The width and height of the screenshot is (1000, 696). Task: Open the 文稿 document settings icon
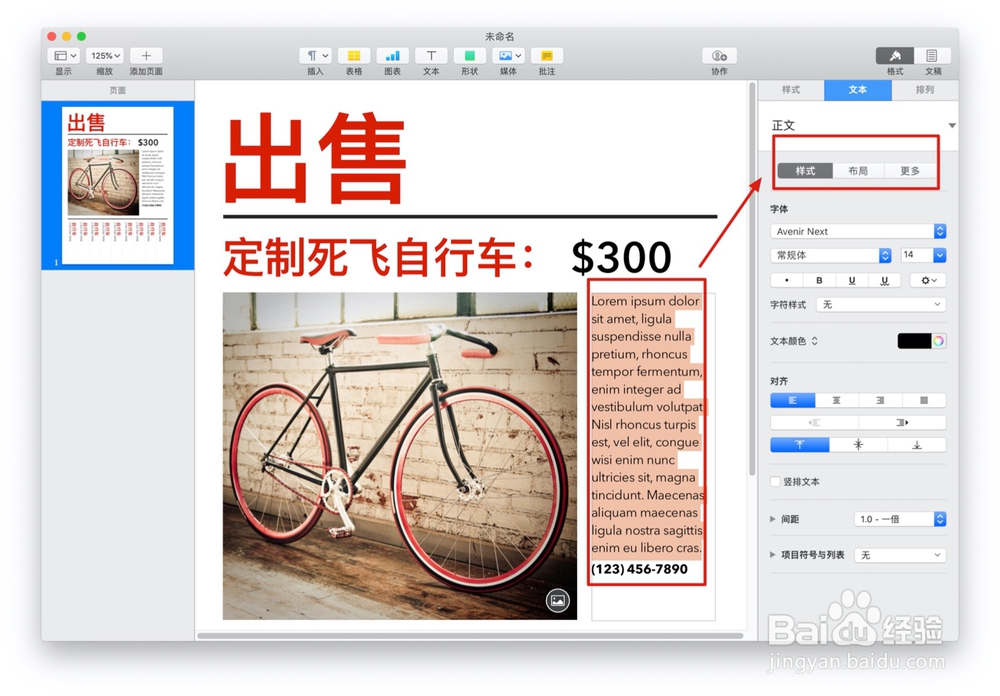[932, 55]
